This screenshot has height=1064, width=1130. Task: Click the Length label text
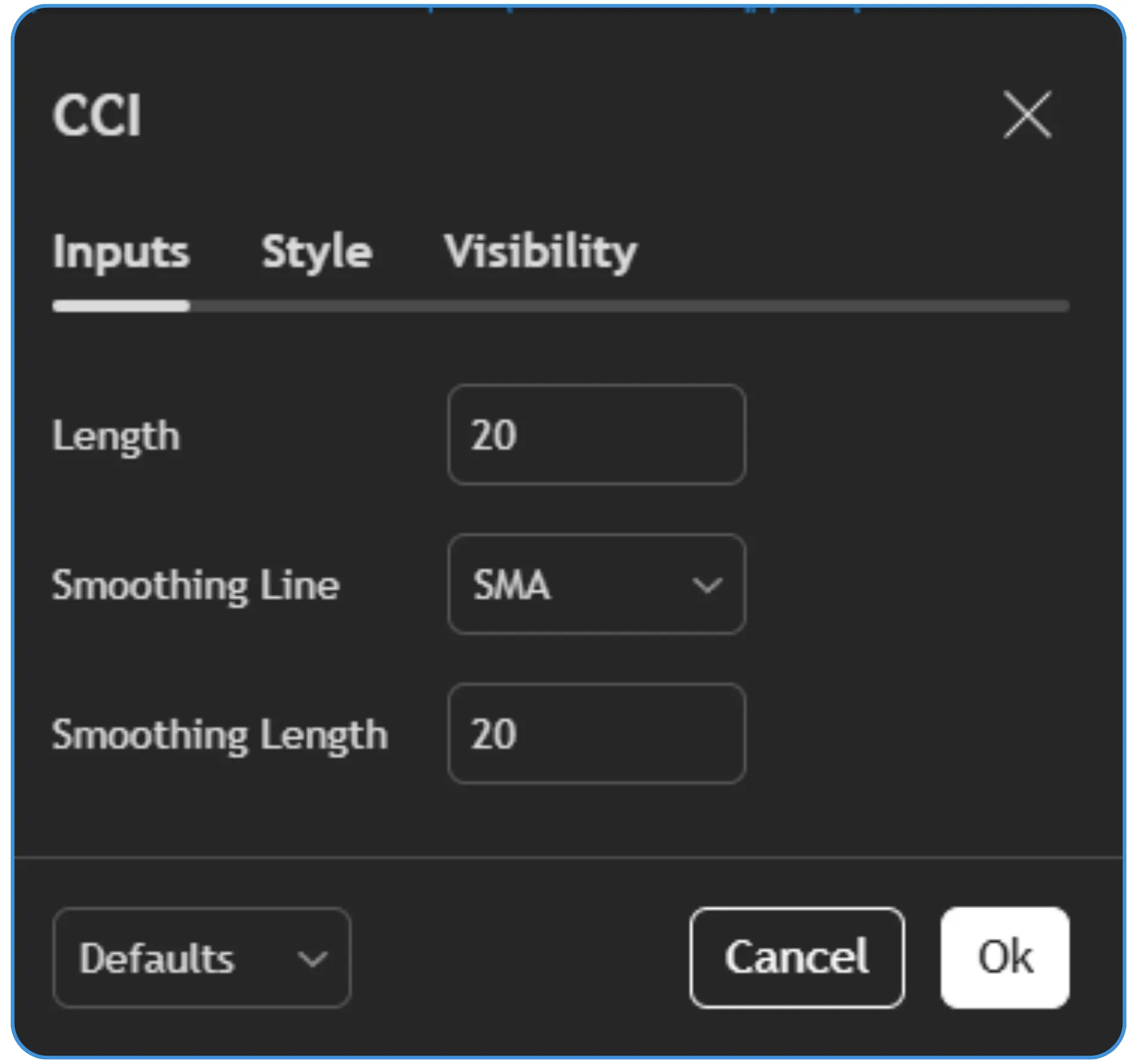point(115,436)
